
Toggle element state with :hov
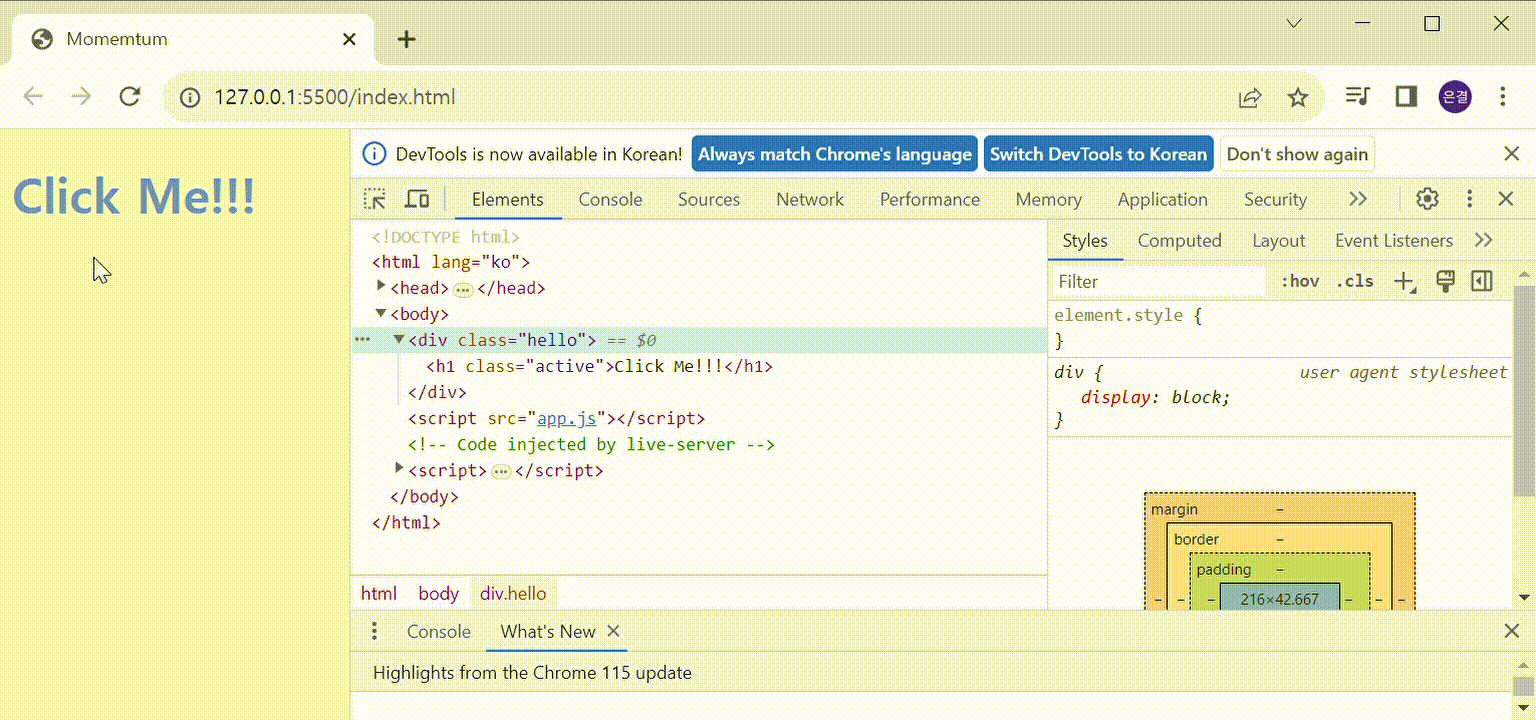1300,282
